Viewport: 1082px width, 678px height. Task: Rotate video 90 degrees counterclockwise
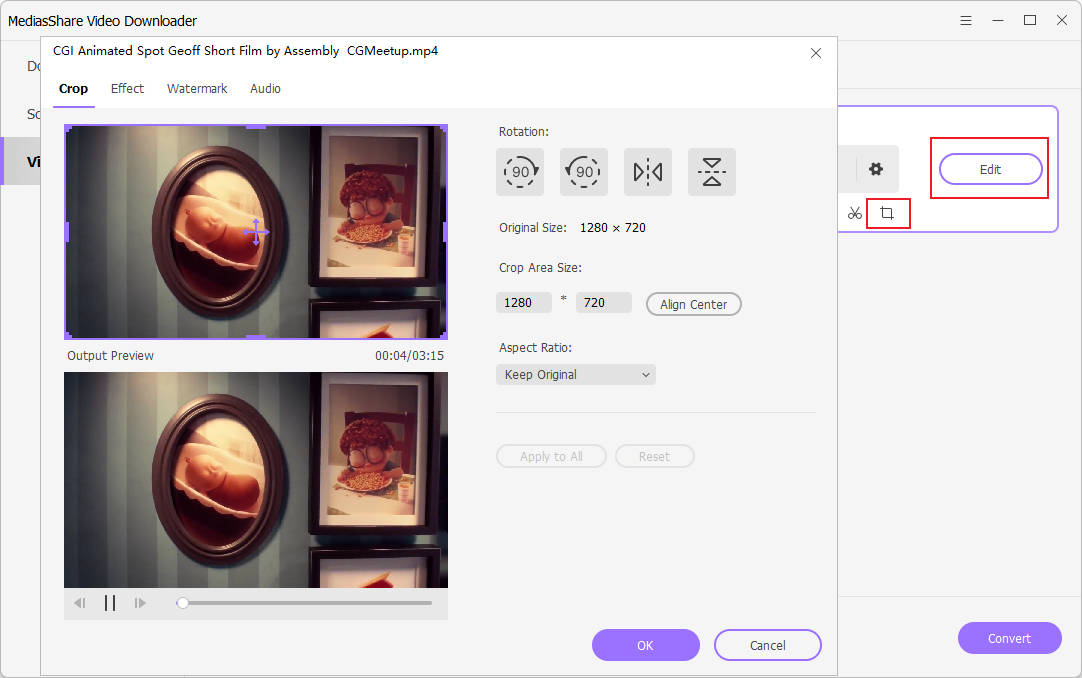[x=584, y=172]
